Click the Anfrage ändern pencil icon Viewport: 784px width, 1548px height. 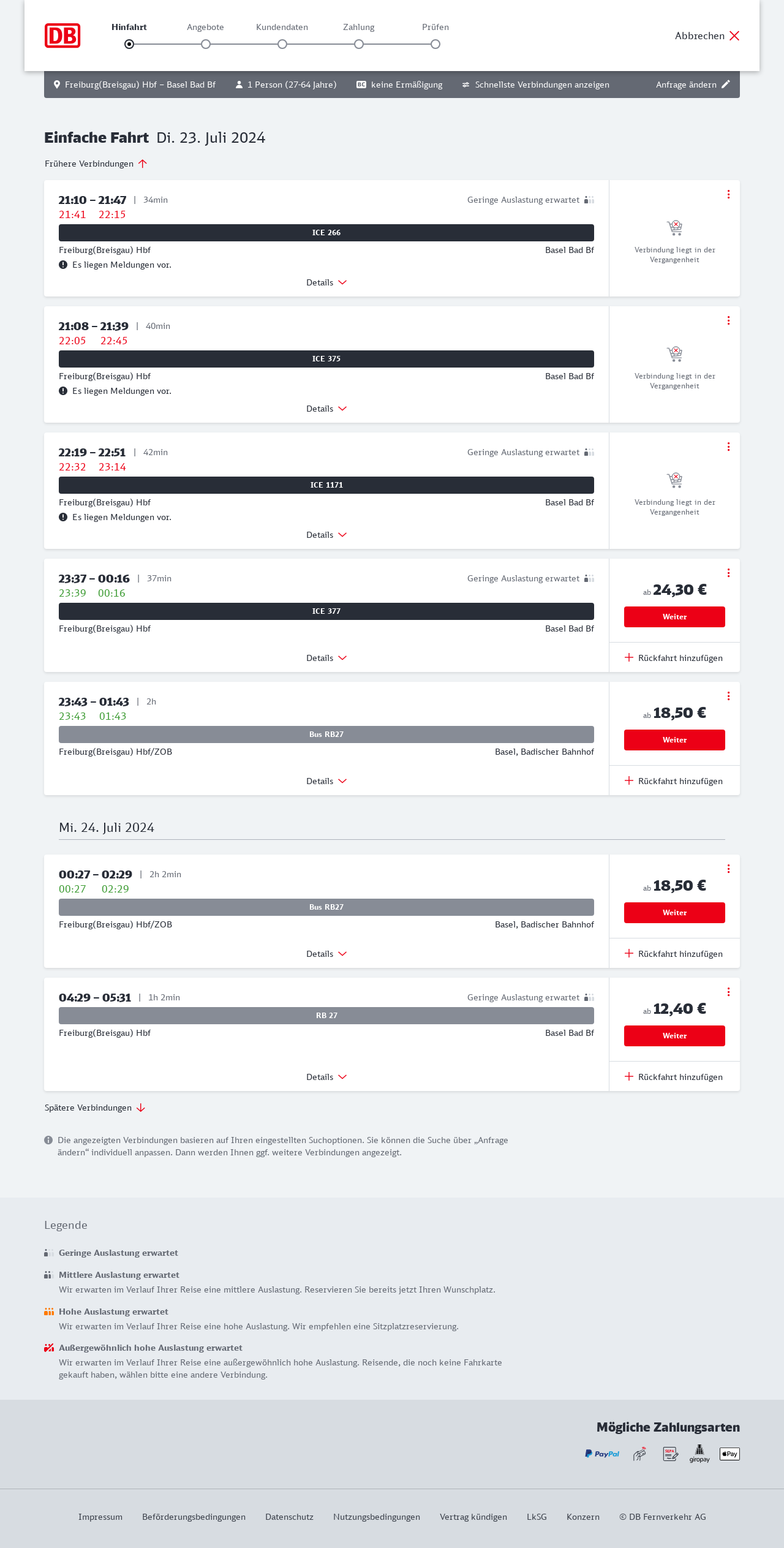pos(726,85)
